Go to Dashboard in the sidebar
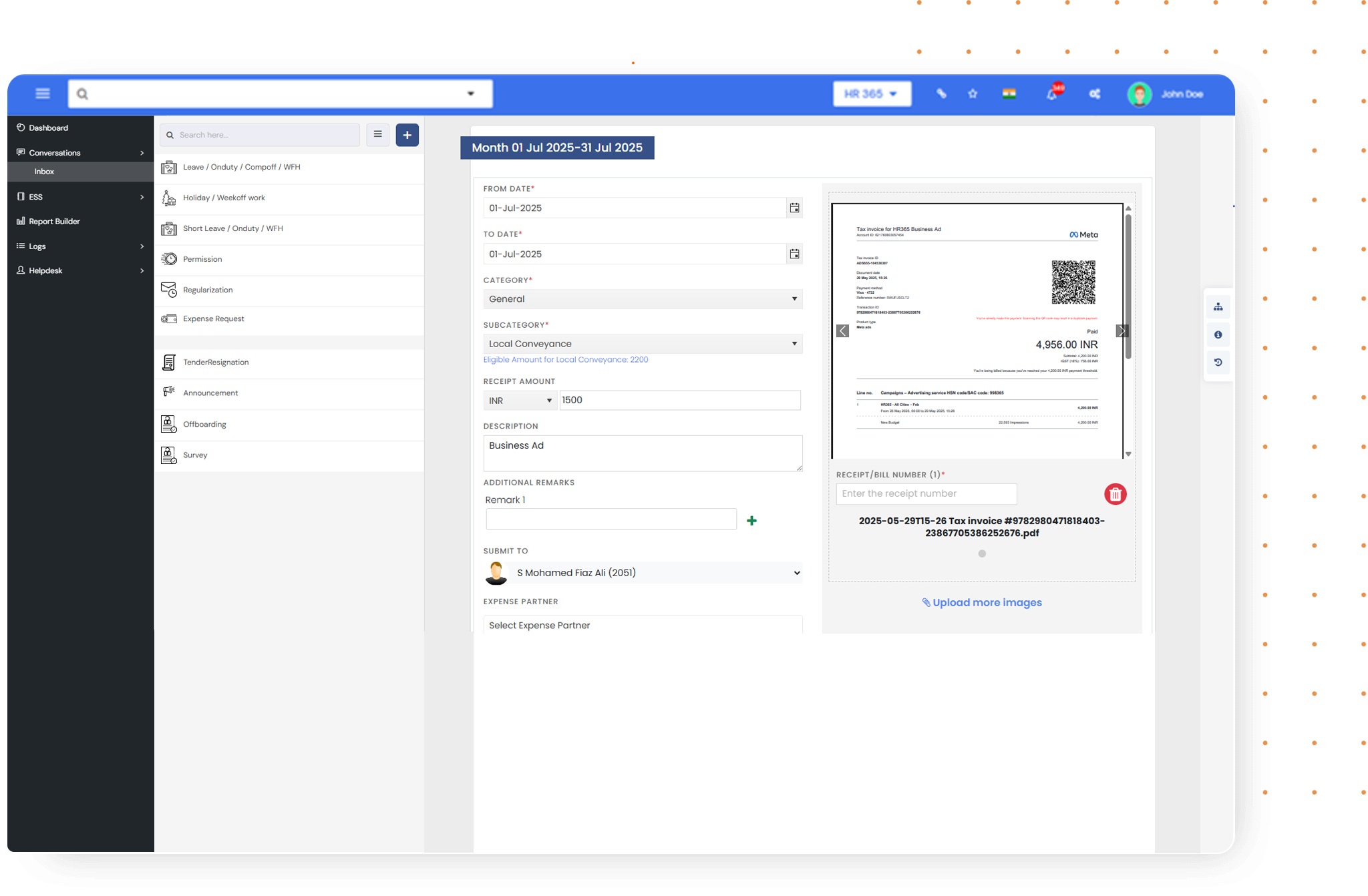This screenshot has height=896, width=1368. pyautogui.click(x=48, y=128)
